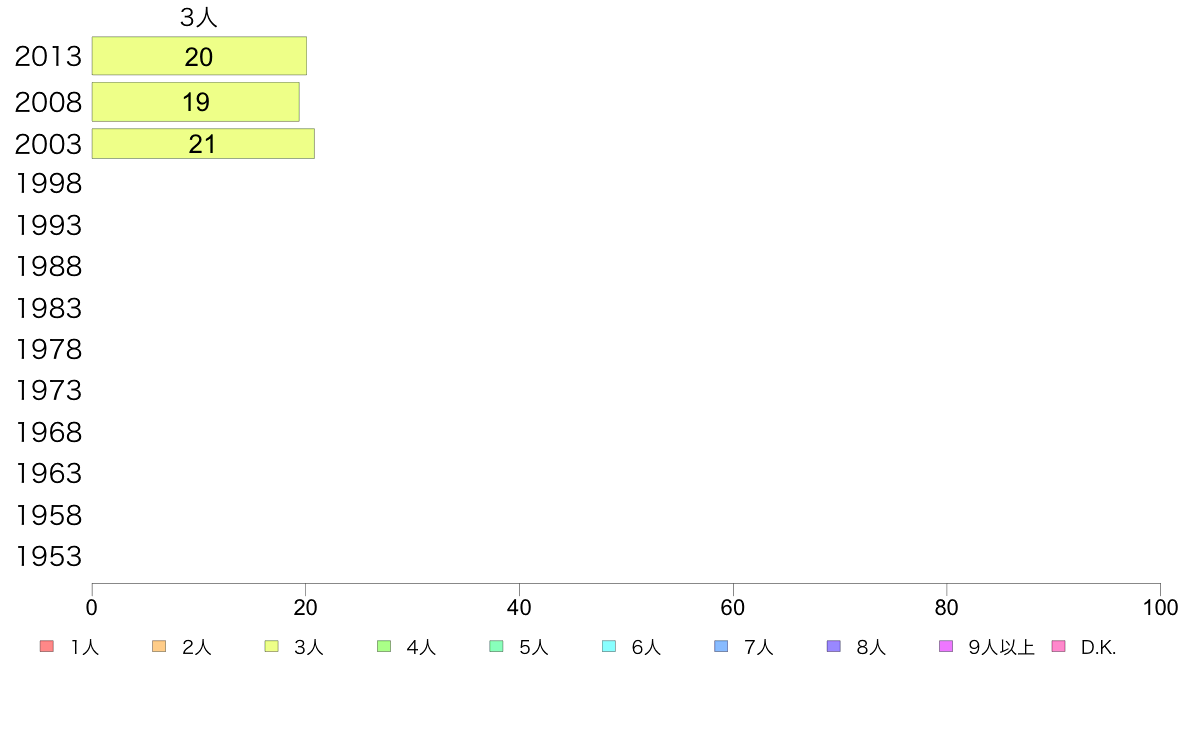Click the orange 2人 legend swatch
This screenshot has height=736, width=1188.
(158, 646)
